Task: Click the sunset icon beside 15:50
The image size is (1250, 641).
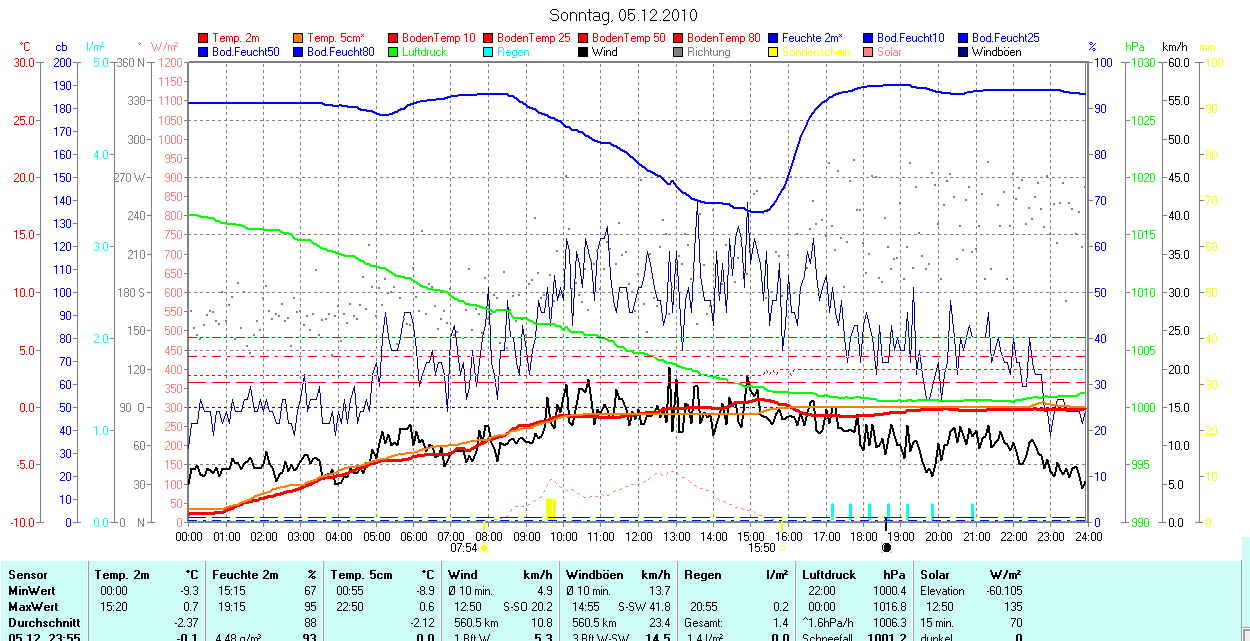Action: [782, 548]
